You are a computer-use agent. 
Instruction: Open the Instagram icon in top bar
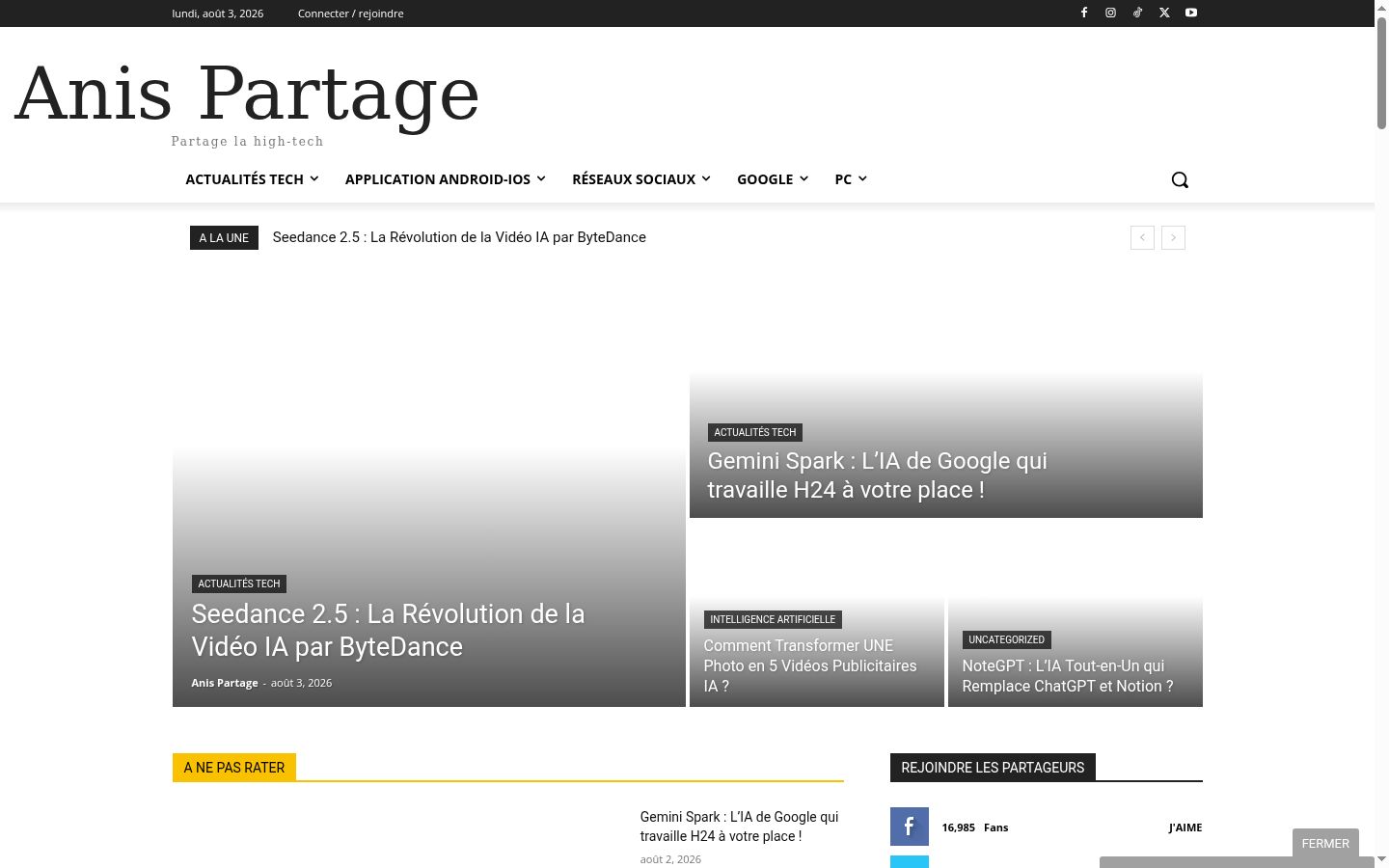pyautogui.click(x=1111, y=13)
